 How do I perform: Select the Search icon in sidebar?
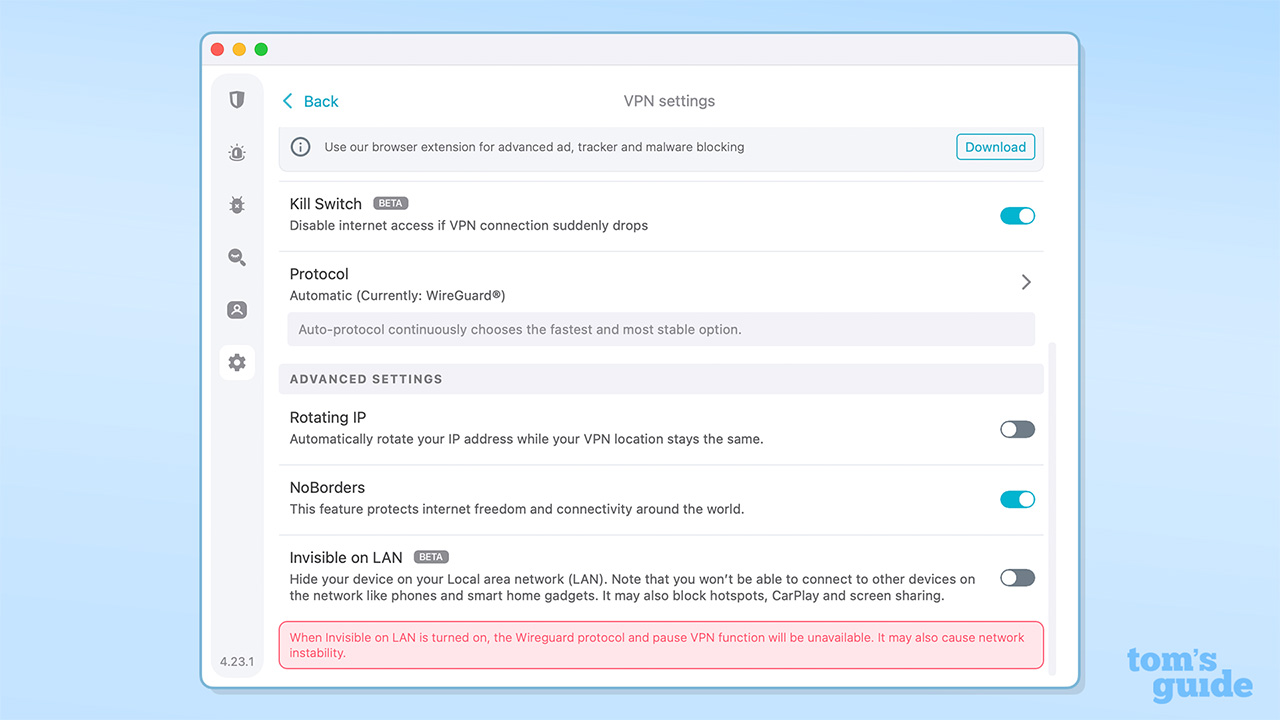click(237, 257)
